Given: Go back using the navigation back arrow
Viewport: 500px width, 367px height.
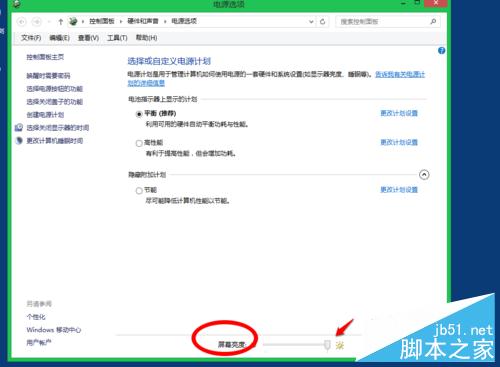Looking at the screenshot, I should (x=22, y=22).
